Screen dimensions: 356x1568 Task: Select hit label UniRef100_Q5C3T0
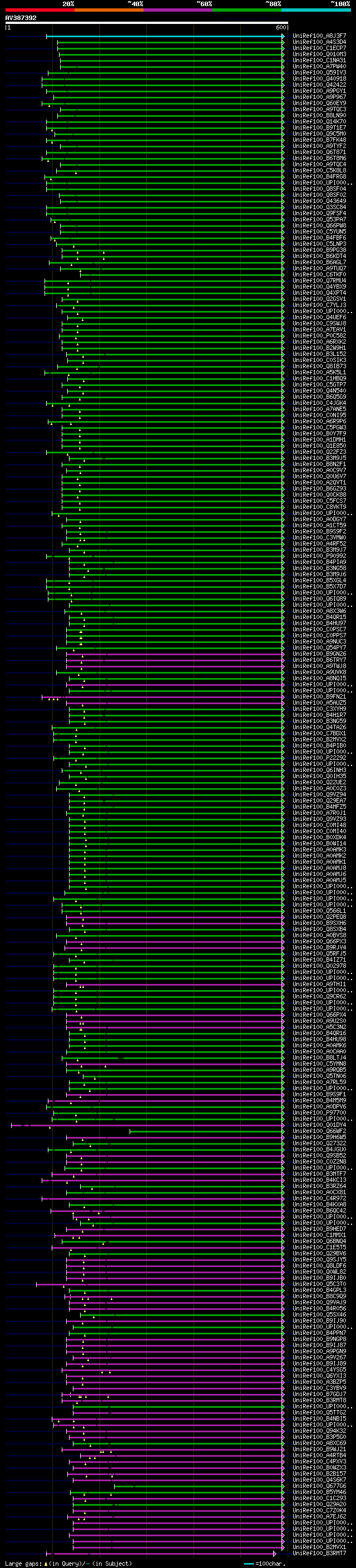(x=319, y=1284)
